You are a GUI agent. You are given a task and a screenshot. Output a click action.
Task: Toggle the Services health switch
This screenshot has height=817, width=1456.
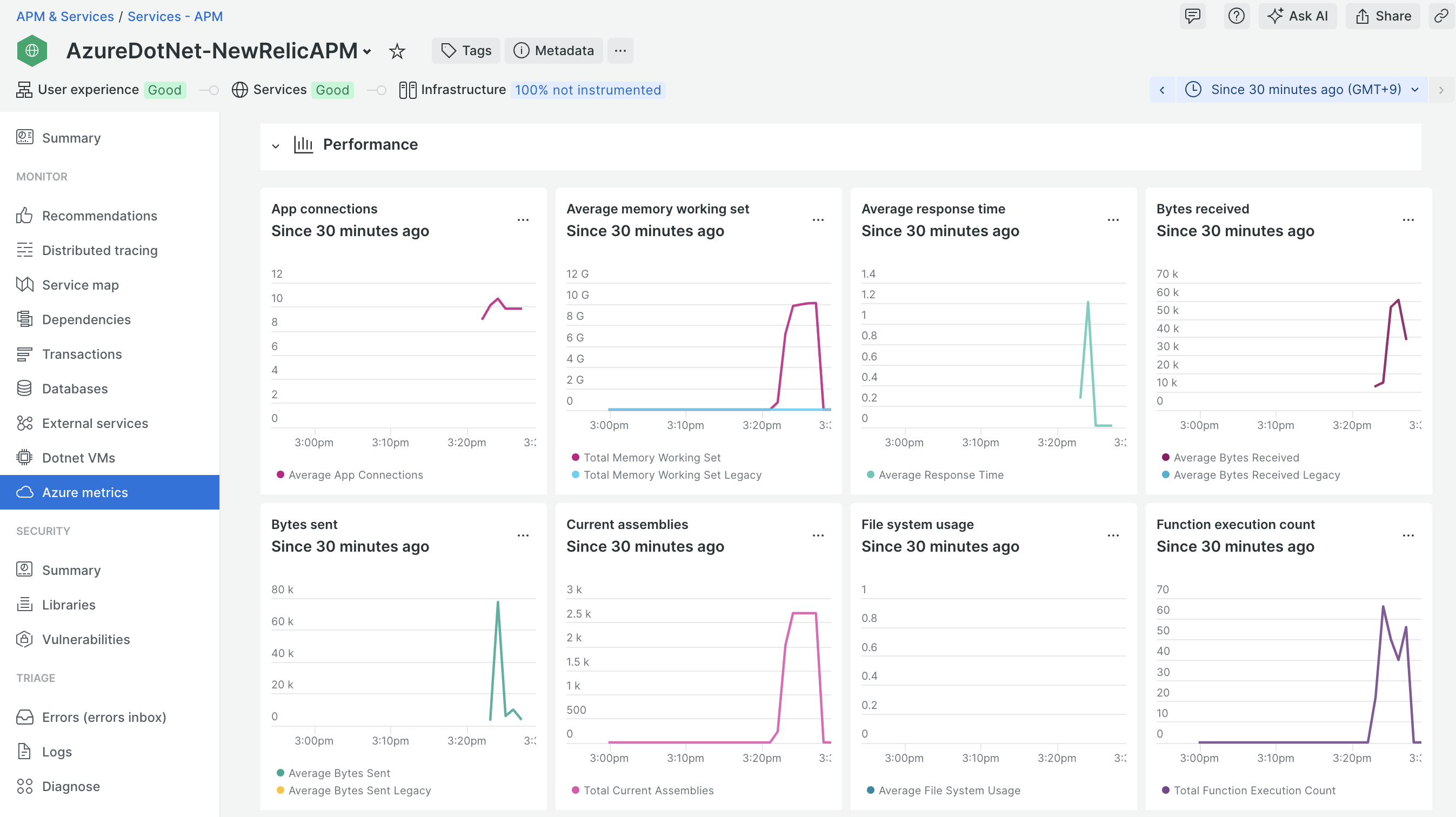(x=376, y=90)
